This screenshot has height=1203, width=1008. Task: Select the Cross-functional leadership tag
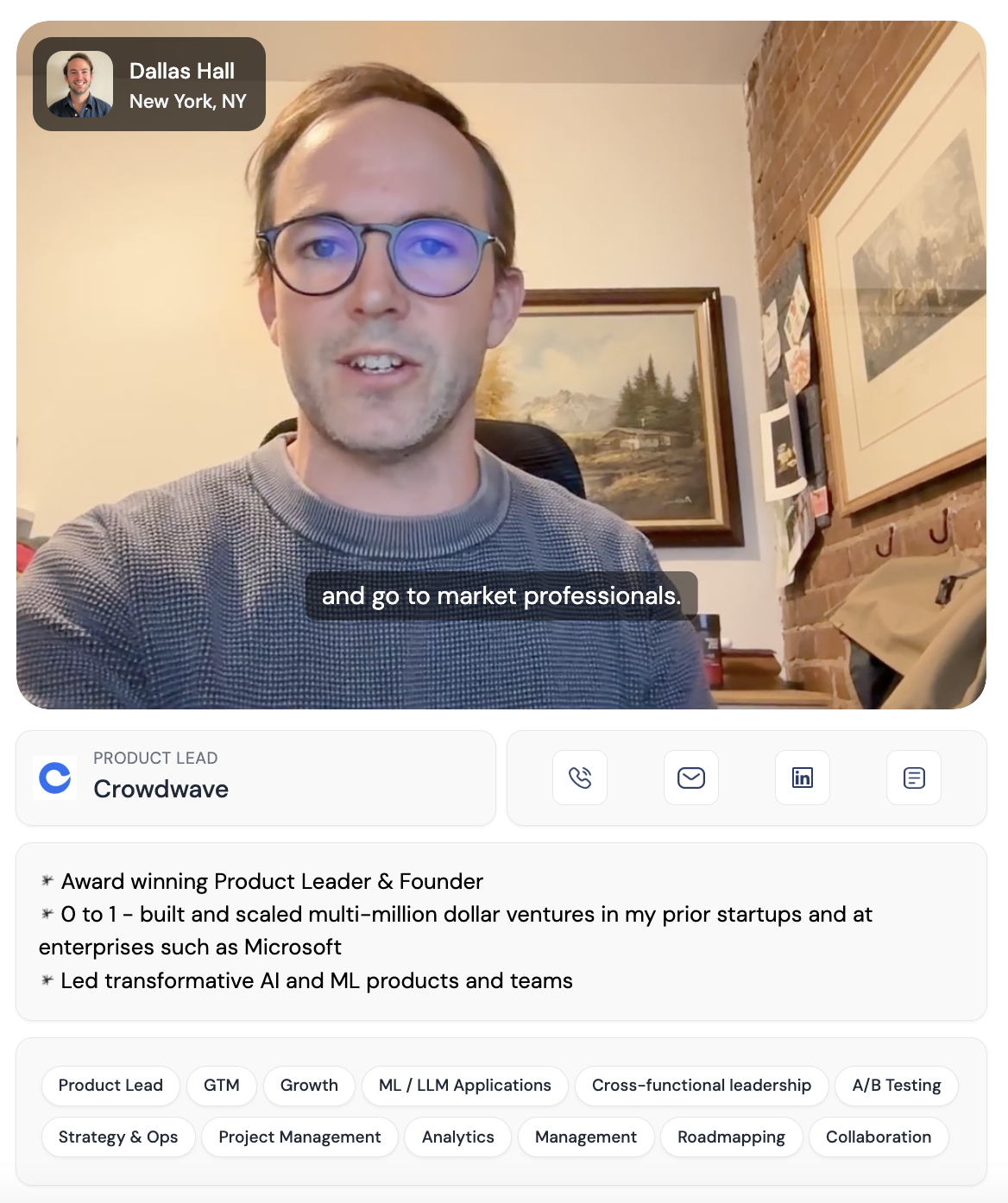click(702, 1086)
